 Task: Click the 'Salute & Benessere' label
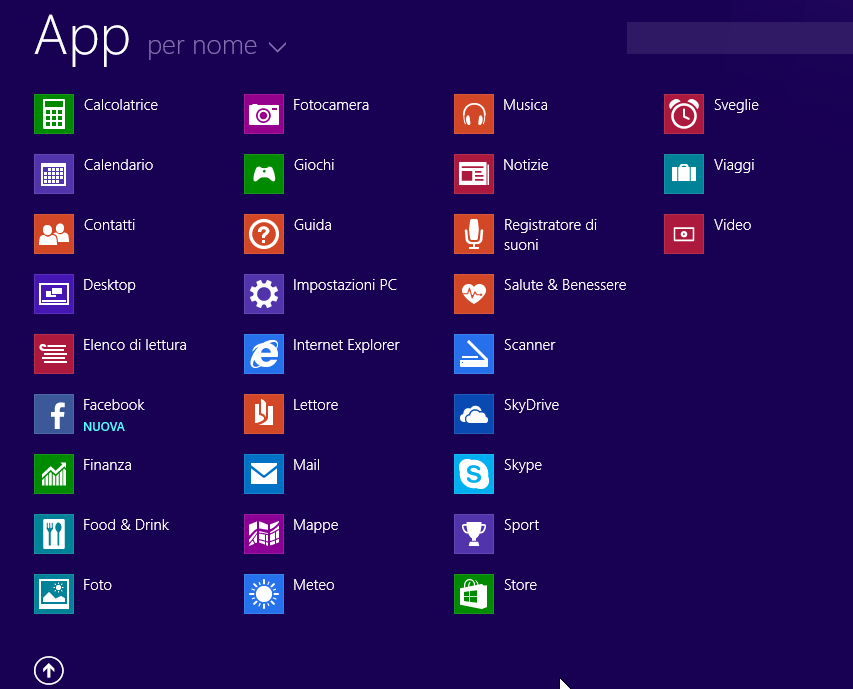point(565,285)
